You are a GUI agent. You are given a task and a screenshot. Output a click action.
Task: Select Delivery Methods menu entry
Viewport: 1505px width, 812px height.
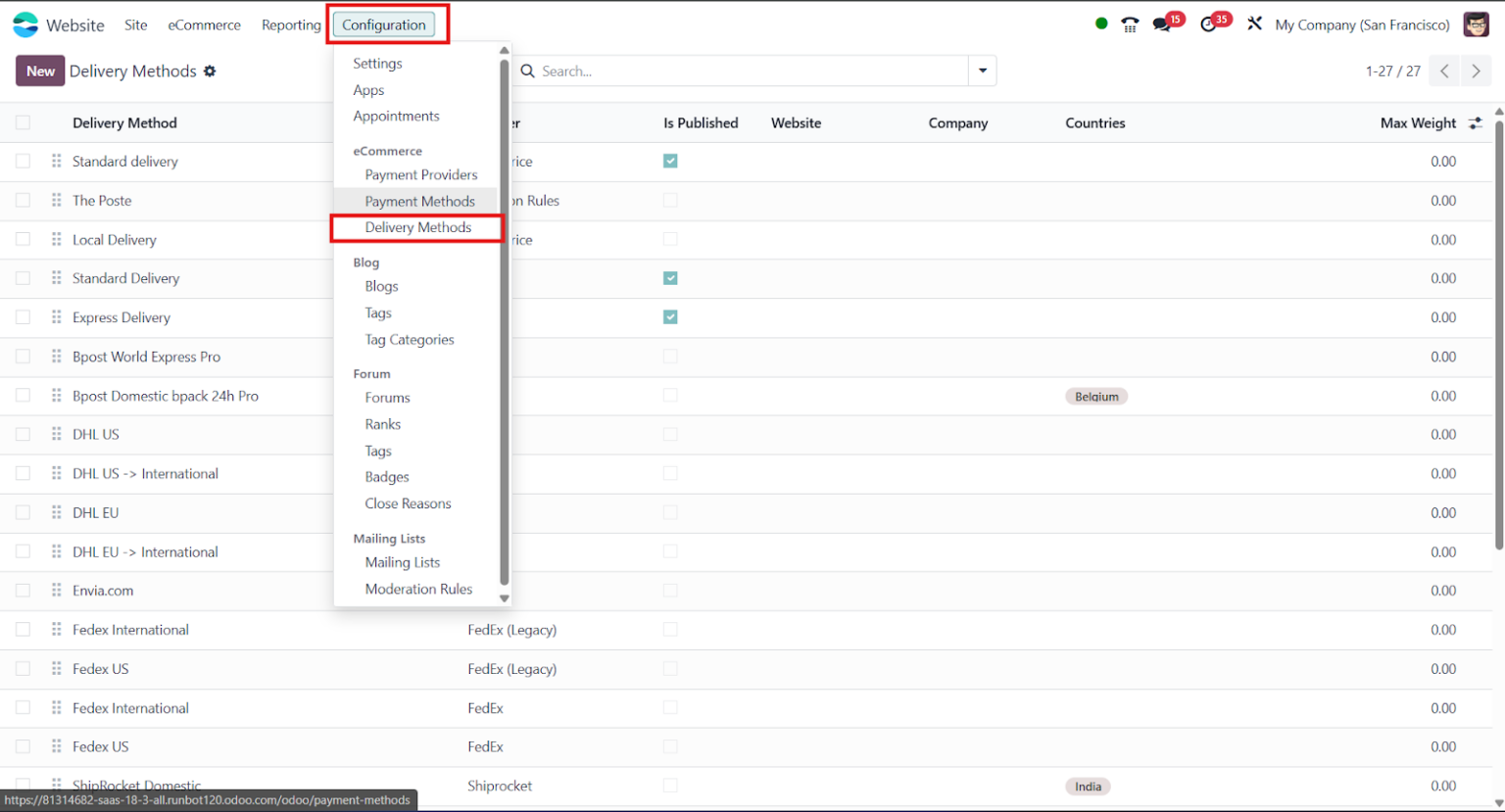[415, 226]
